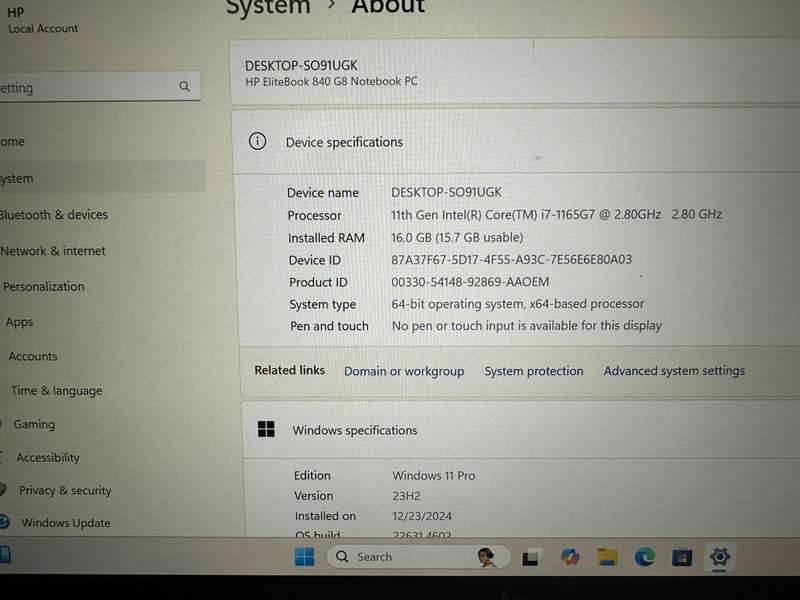Screen dimensions: 800x600
Task: Open Network & internet settings
Action: 53,251
